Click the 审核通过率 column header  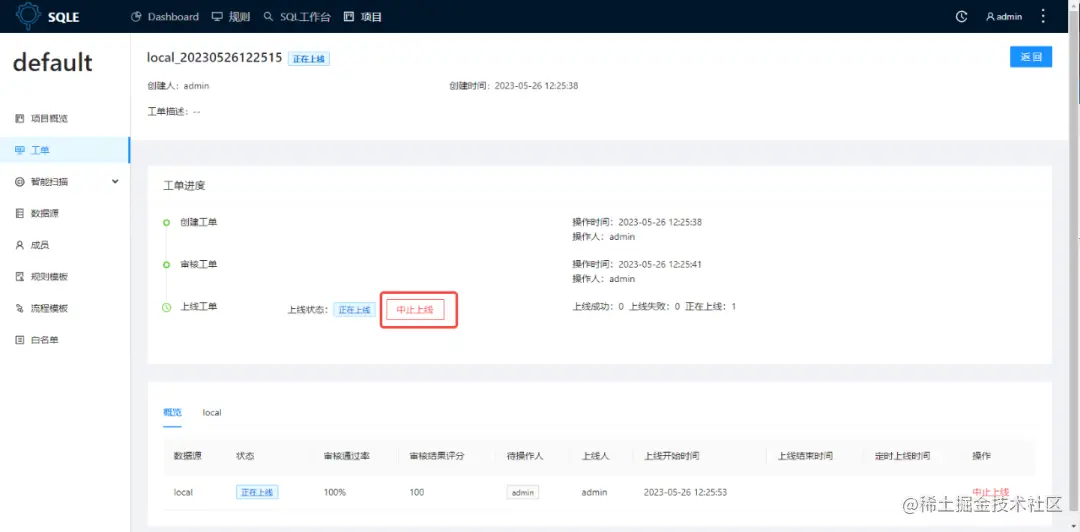(346, 456)
